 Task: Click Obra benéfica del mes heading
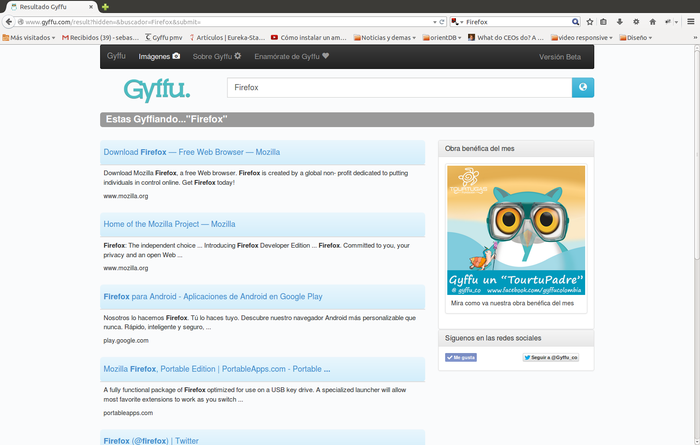[x=479, y=149]
